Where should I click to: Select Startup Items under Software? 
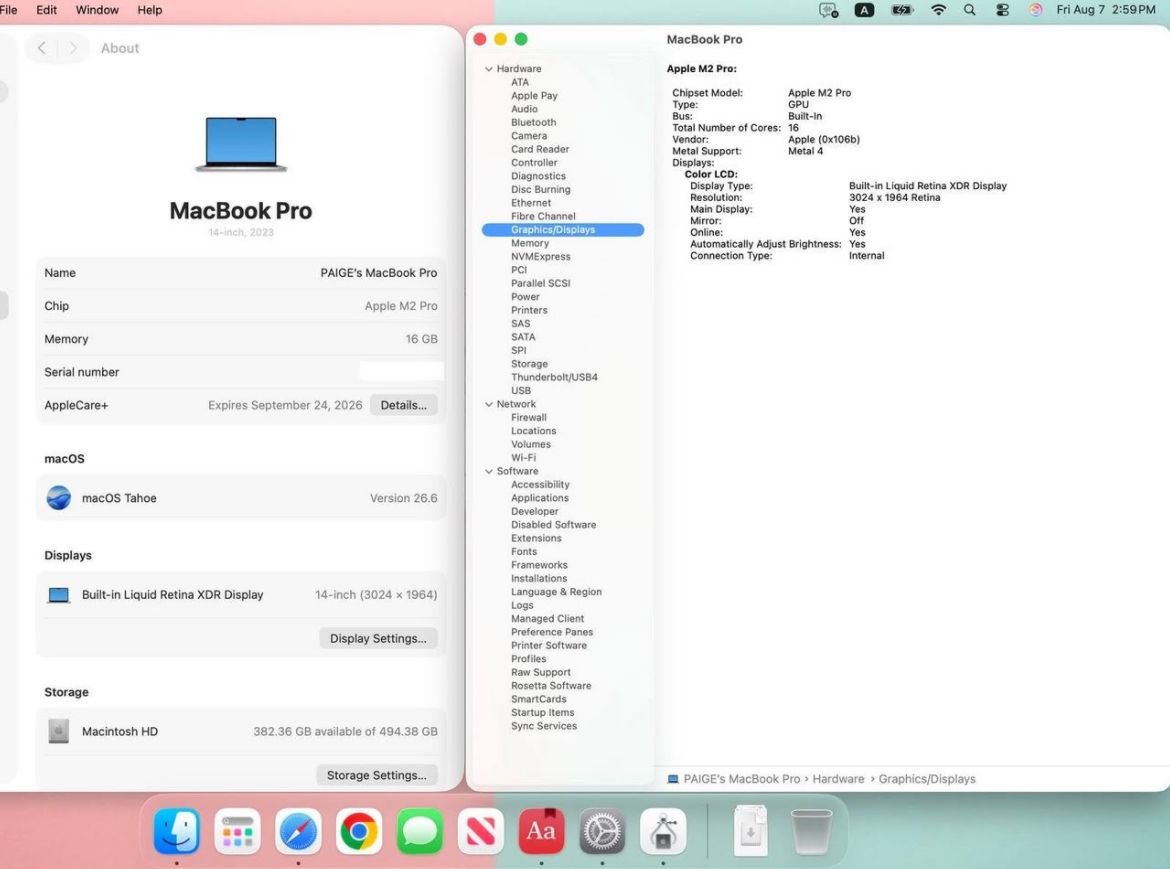pos(542,712)
